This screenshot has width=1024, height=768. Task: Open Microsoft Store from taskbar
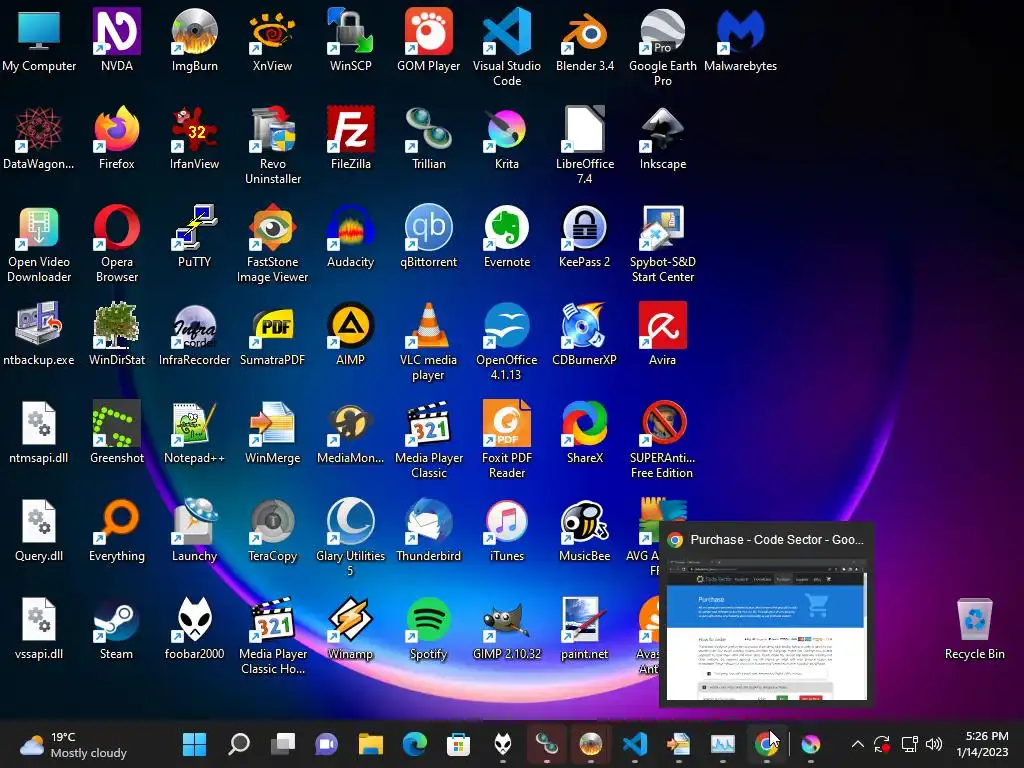pyautogui.click(x=458, y=744)
